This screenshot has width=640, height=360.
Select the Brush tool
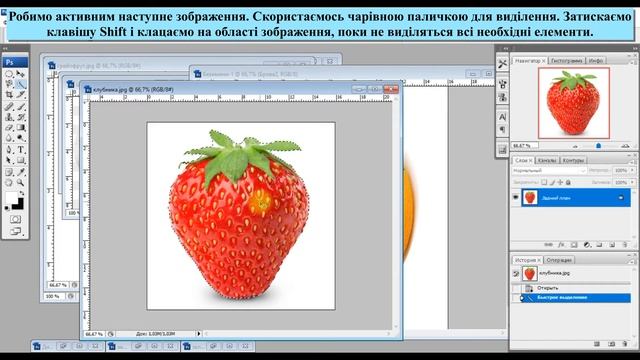tap(21, 107)
